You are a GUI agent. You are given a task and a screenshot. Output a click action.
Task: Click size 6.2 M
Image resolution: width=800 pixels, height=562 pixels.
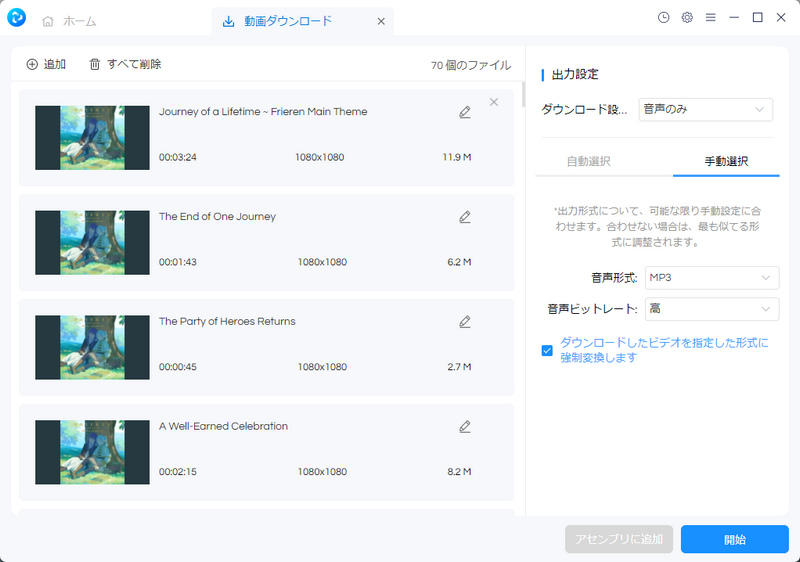(x=459, y=262)
